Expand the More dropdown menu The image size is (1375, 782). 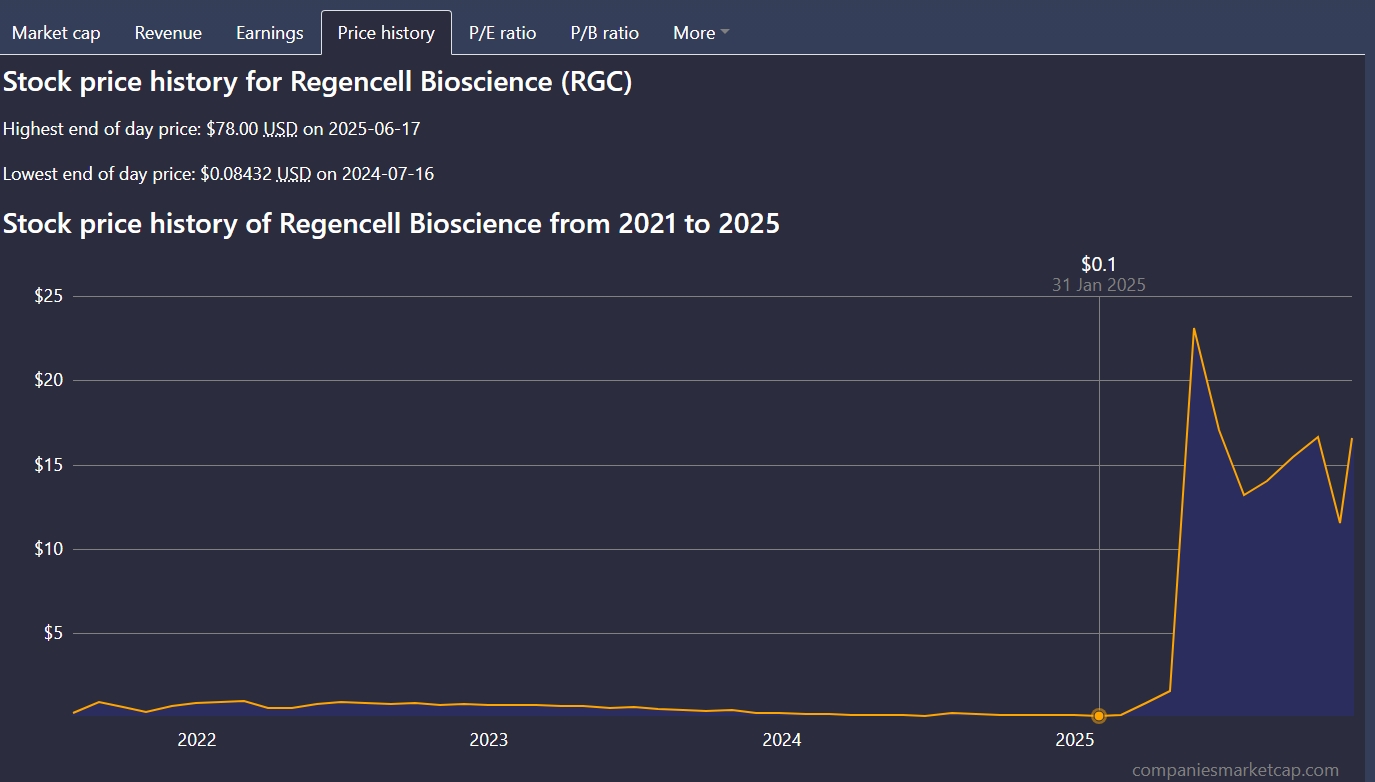701,33
